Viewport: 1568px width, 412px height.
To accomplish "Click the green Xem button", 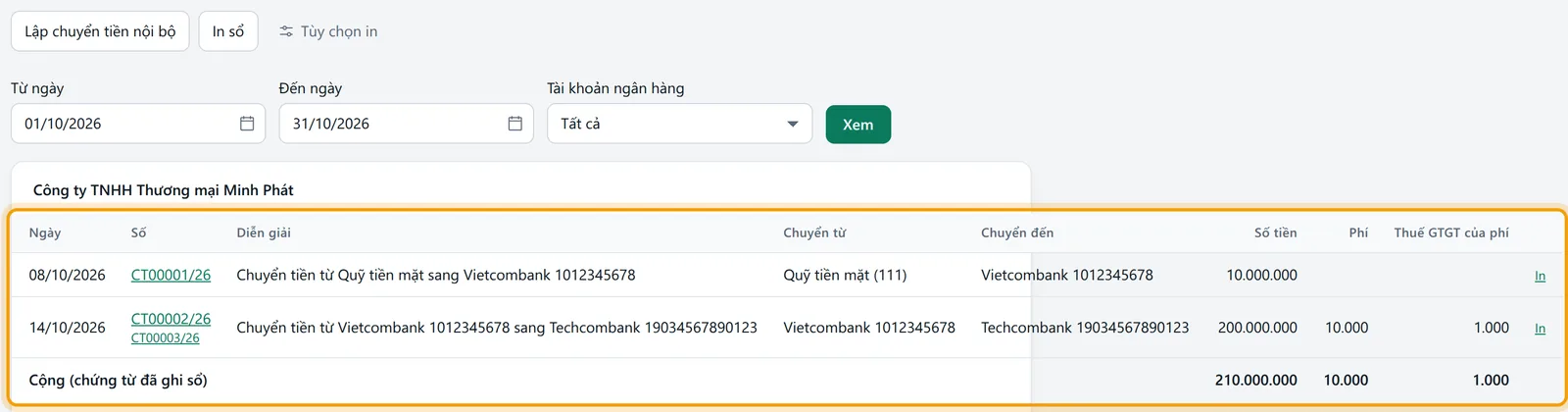I will pos(858,125).
